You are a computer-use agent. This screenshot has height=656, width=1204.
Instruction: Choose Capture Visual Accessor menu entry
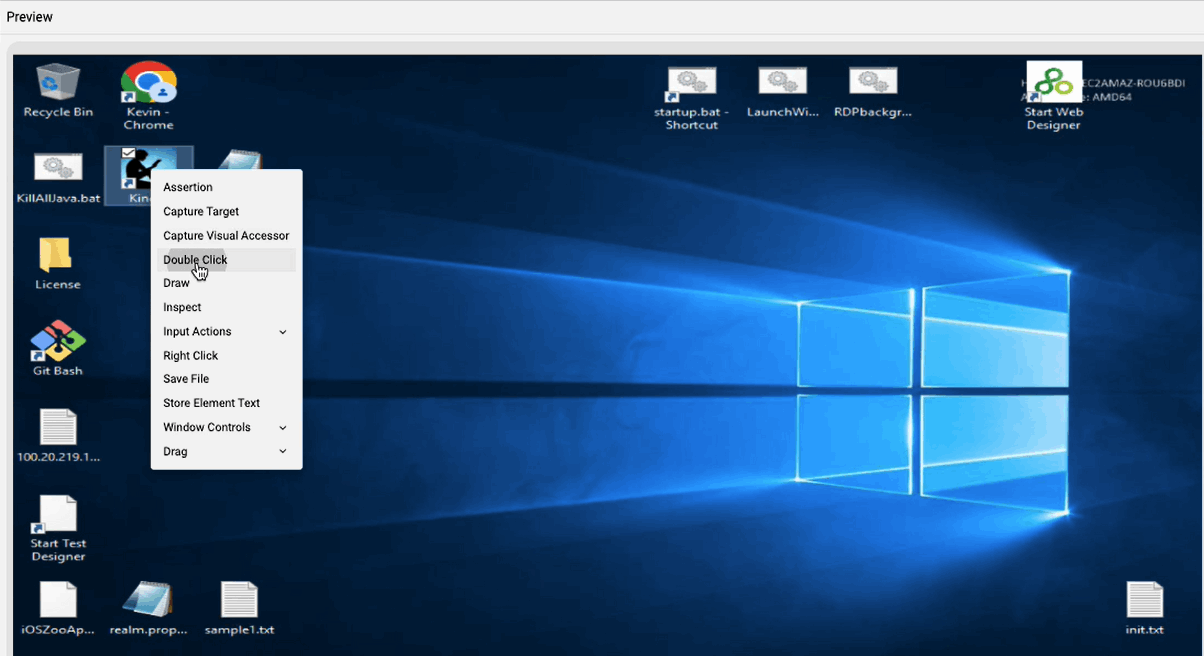click(226, 236)
